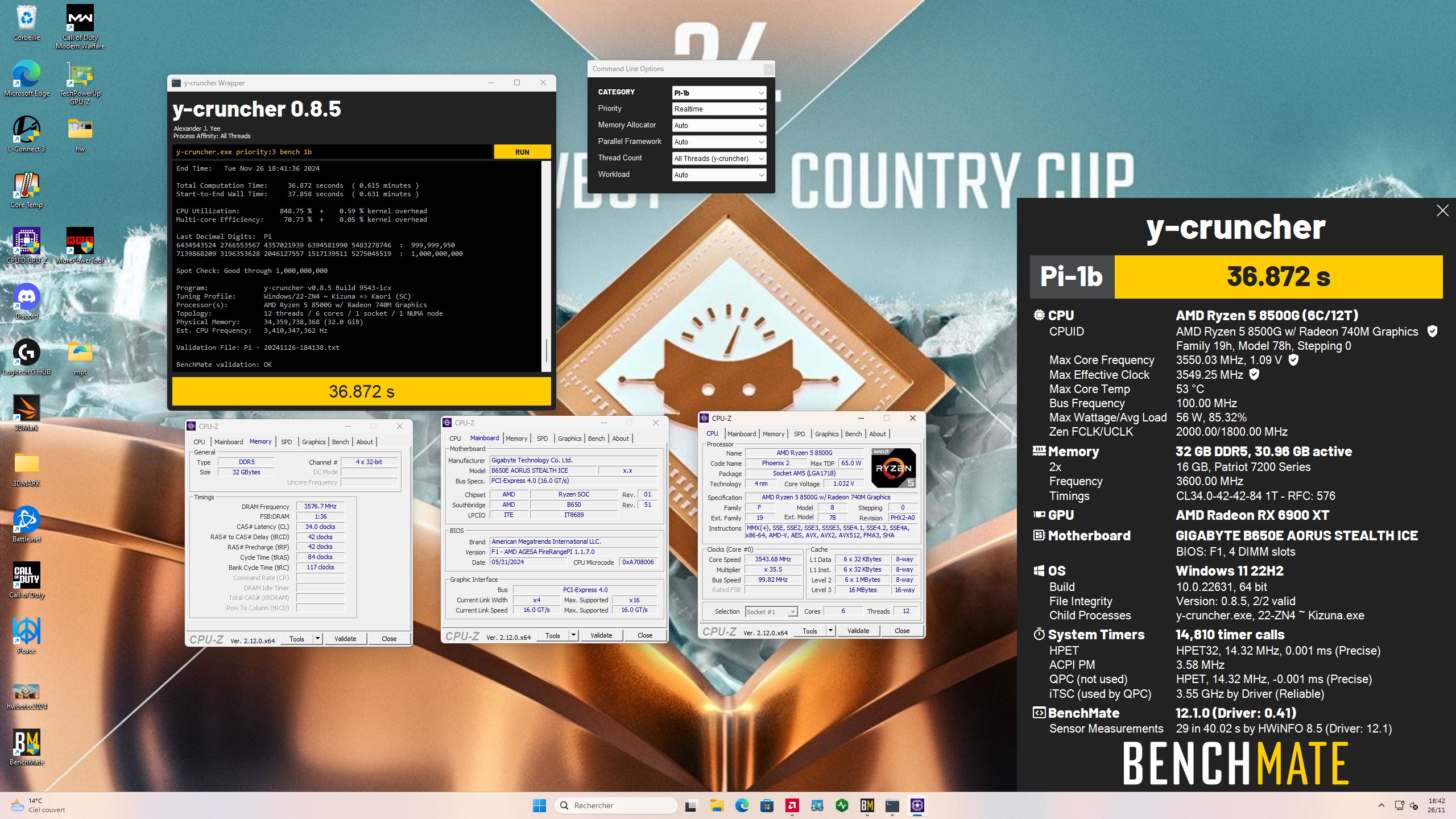Open Call of Duty desktop shortcut
Screen dimensions: 1456x819
[x=26, y=580]
